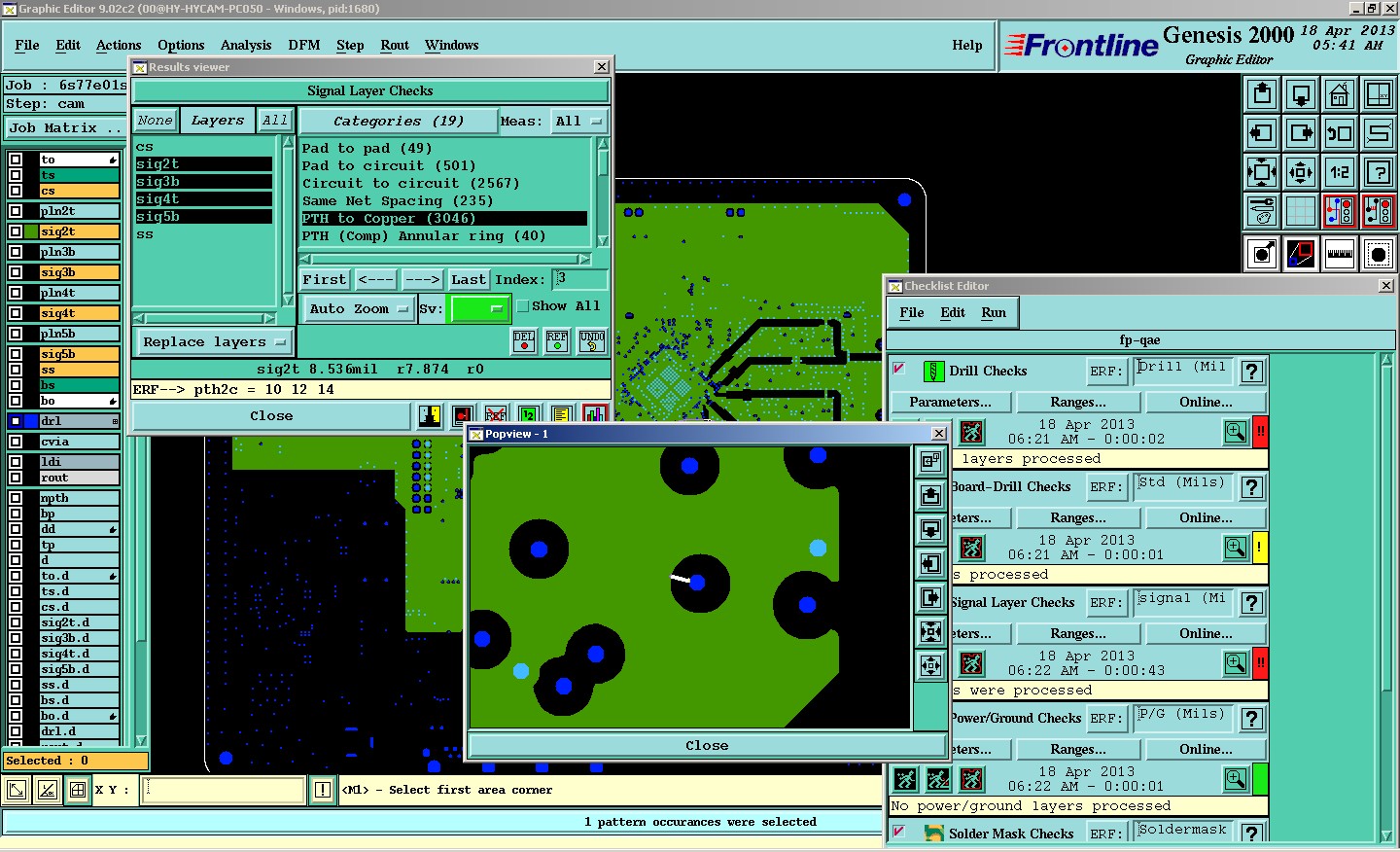Click the Last result button
The image size is (1400, 852).
pos(469,279)
